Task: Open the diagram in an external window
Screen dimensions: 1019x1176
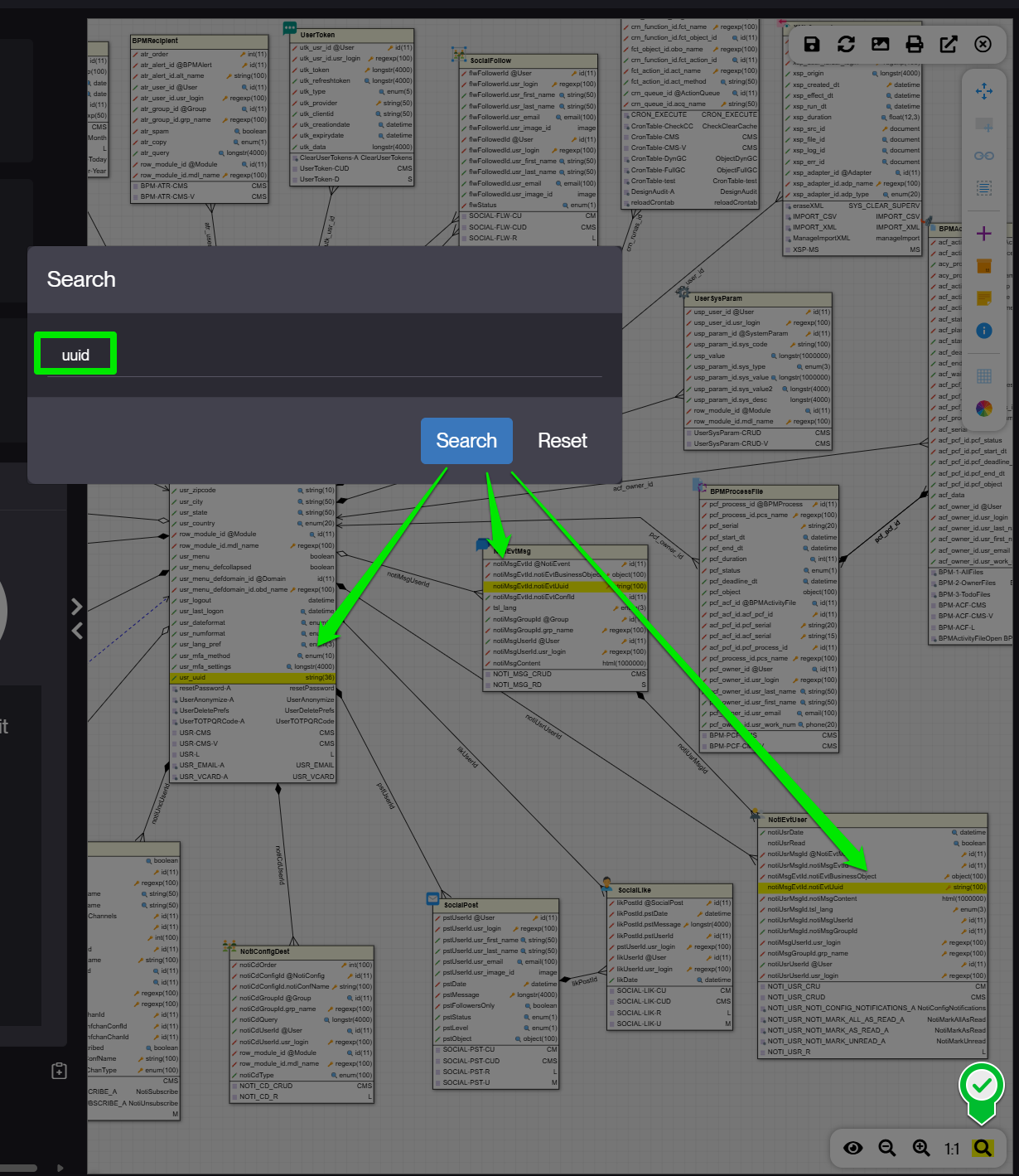Action: click(x=949, y=44)
